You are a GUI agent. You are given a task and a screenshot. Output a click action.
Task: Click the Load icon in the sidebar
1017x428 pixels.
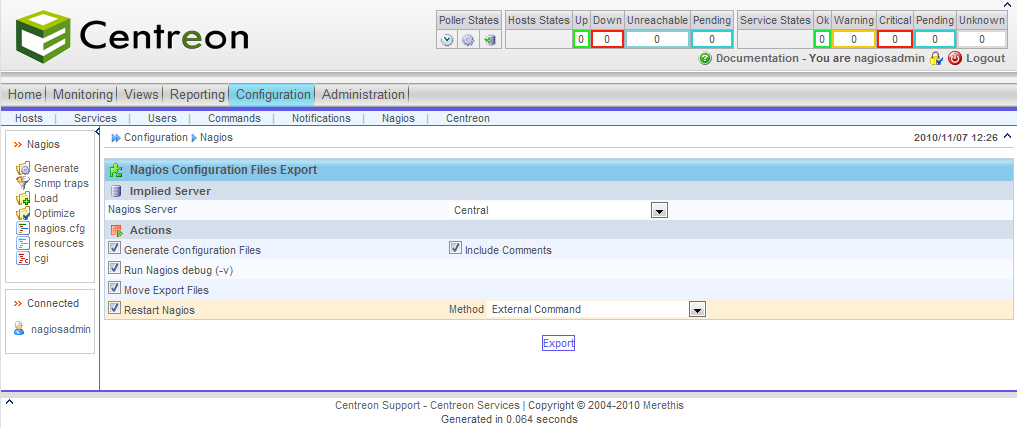coord(23,198)
